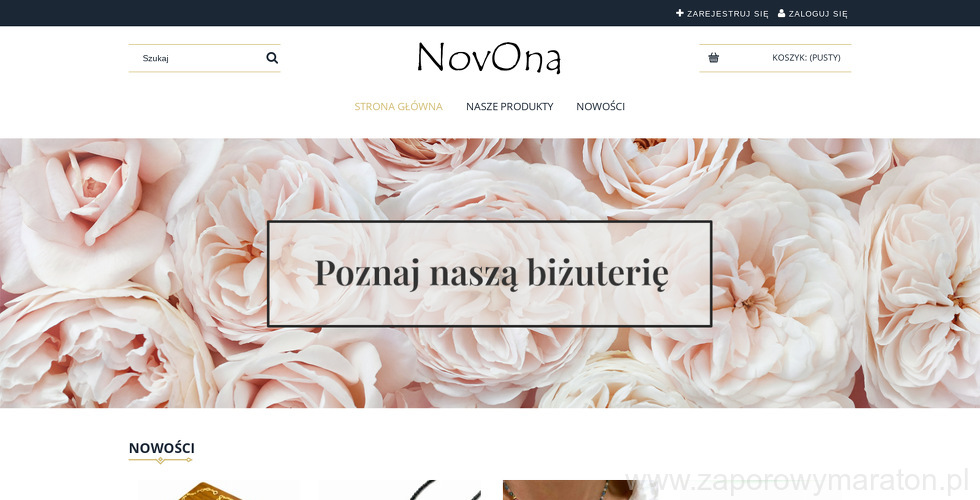Click the gold ornament under Nowości heading
The height and width of the screenshot is (500, 980).
click(160, 460)
